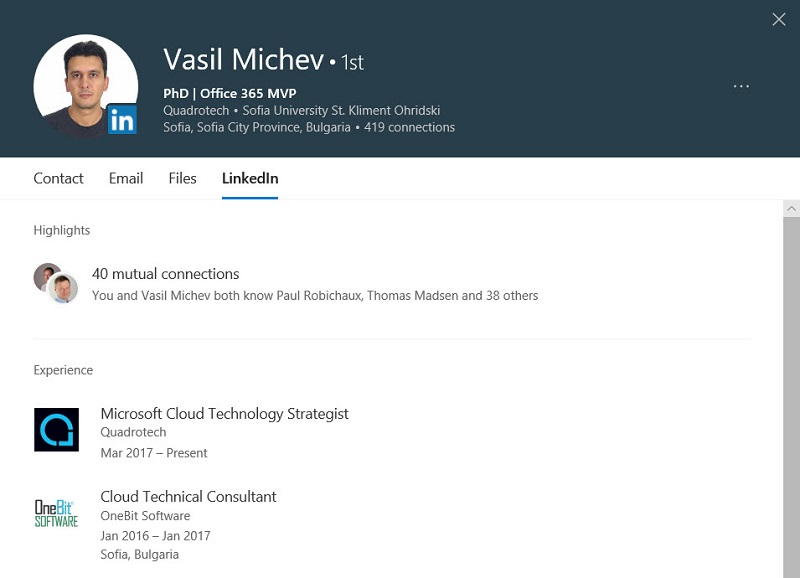Click the scrollbar up arrow
This screenshot has height=578, width=800.
click(x=791, y=209)
